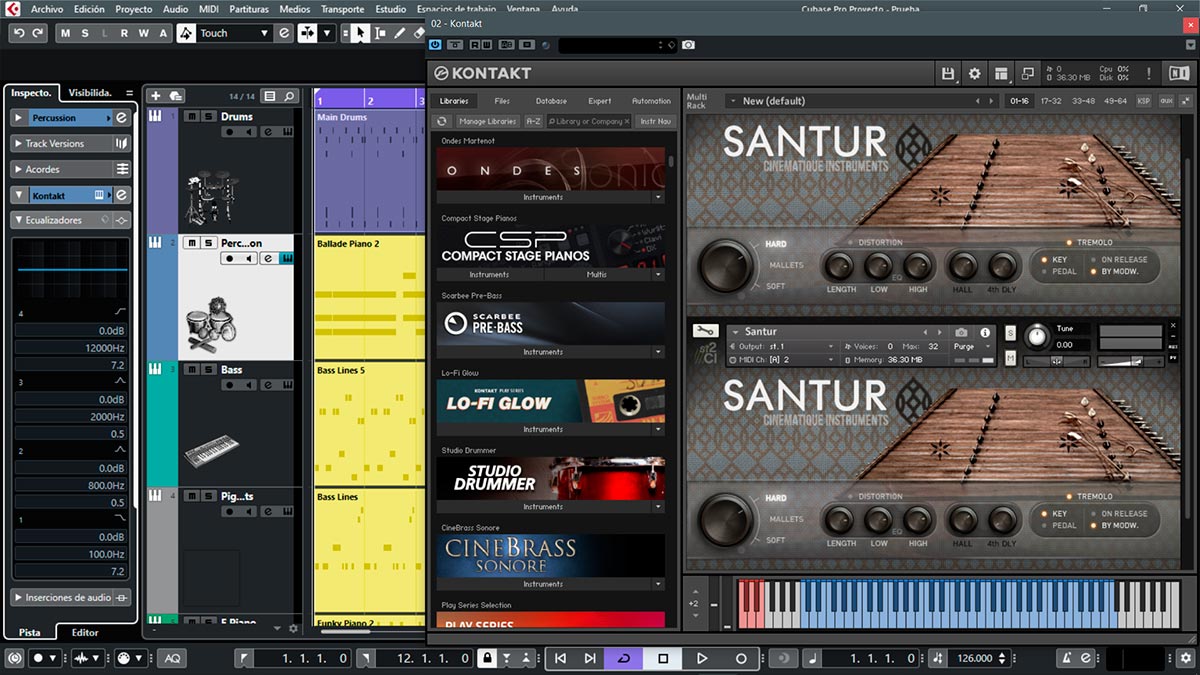
Task: Adjust the Santur Tune knob
Action: tap(1037, 336)
